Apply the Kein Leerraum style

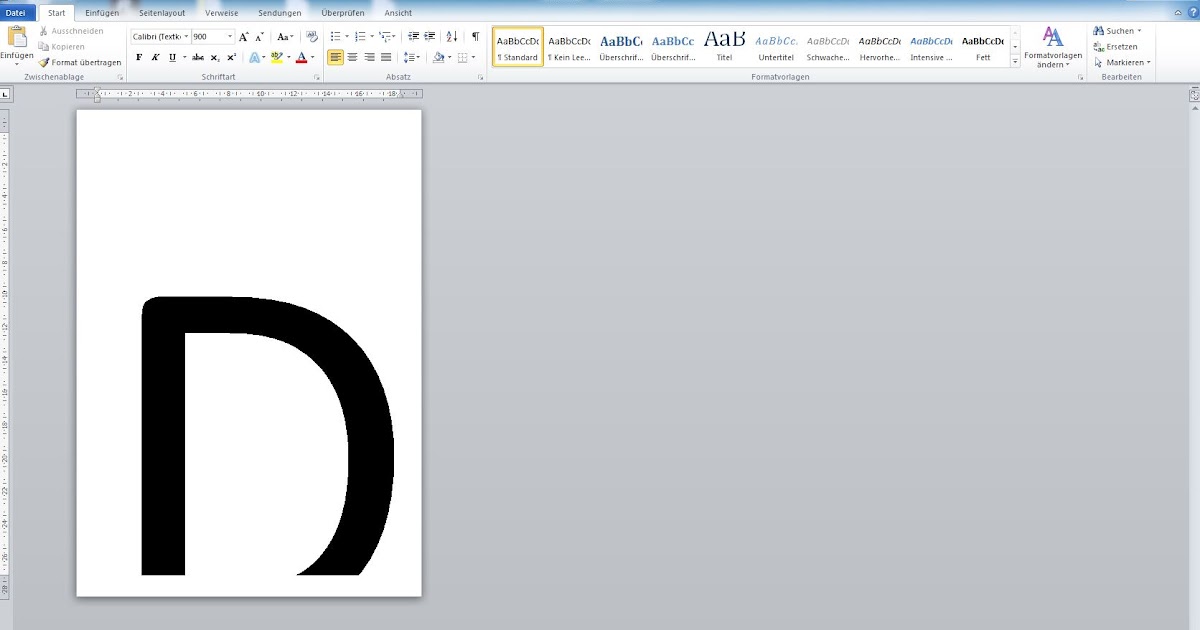coord(569,47)
